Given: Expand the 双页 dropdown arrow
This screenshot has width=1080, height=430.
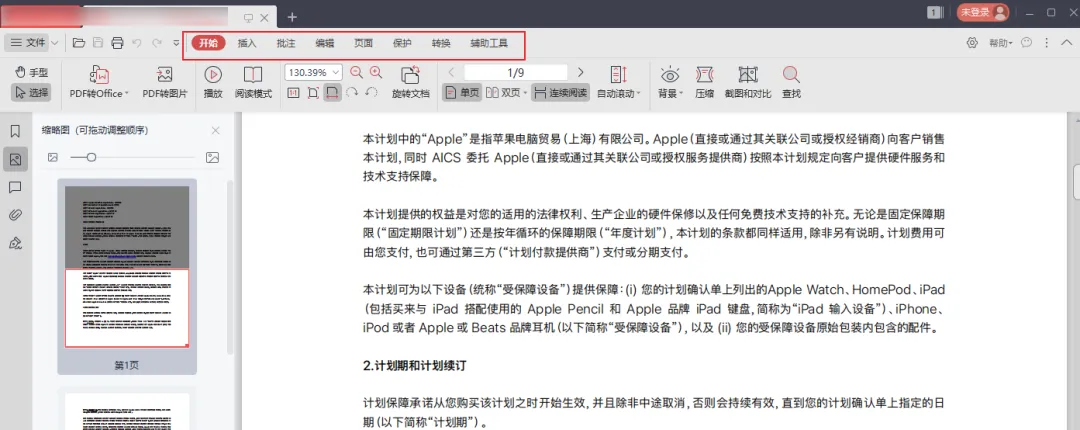Looking at the screenshot, I should [525, 93].
